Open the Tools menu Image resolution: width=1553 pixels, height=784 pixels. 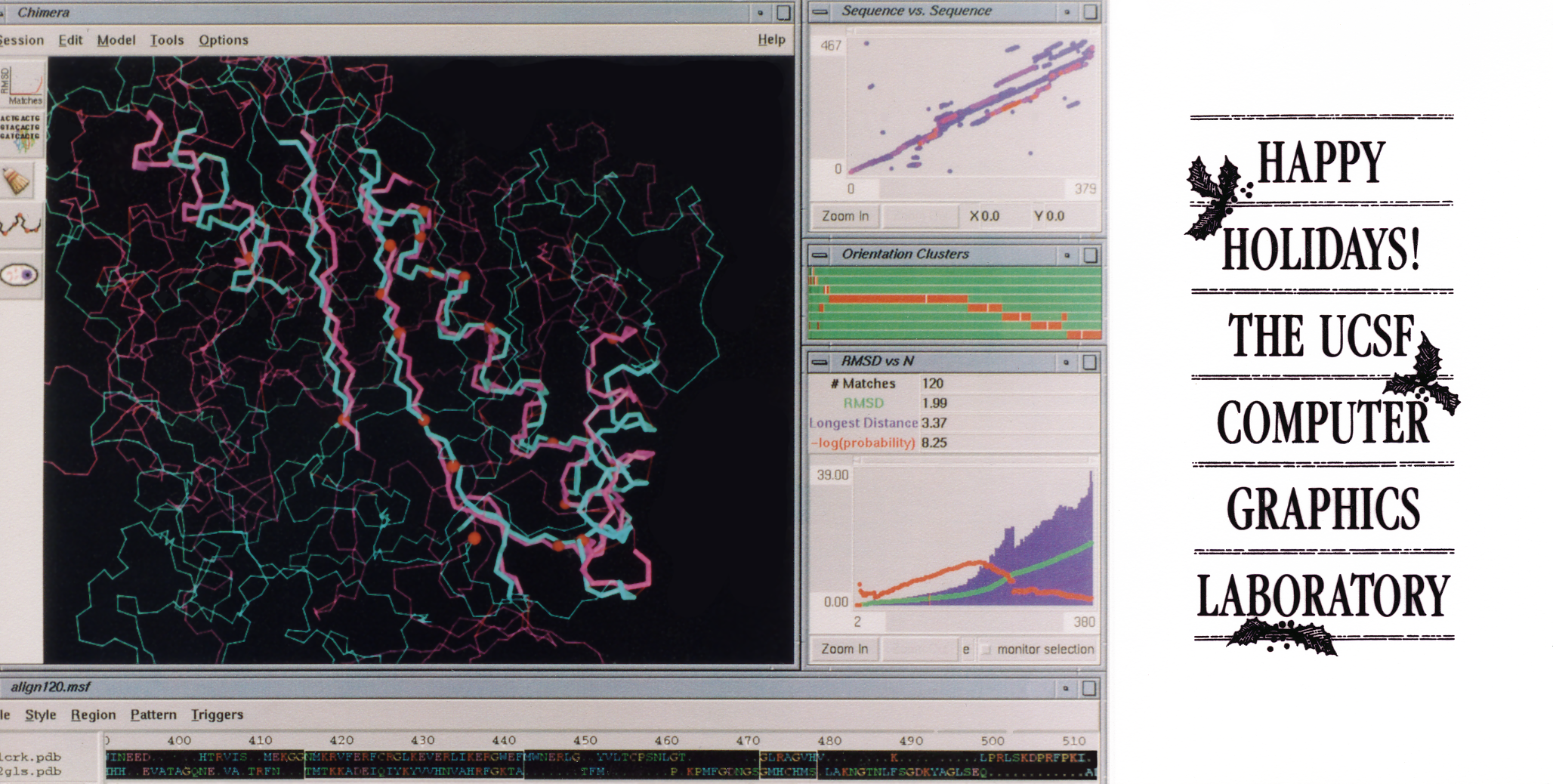click(166, 40)
